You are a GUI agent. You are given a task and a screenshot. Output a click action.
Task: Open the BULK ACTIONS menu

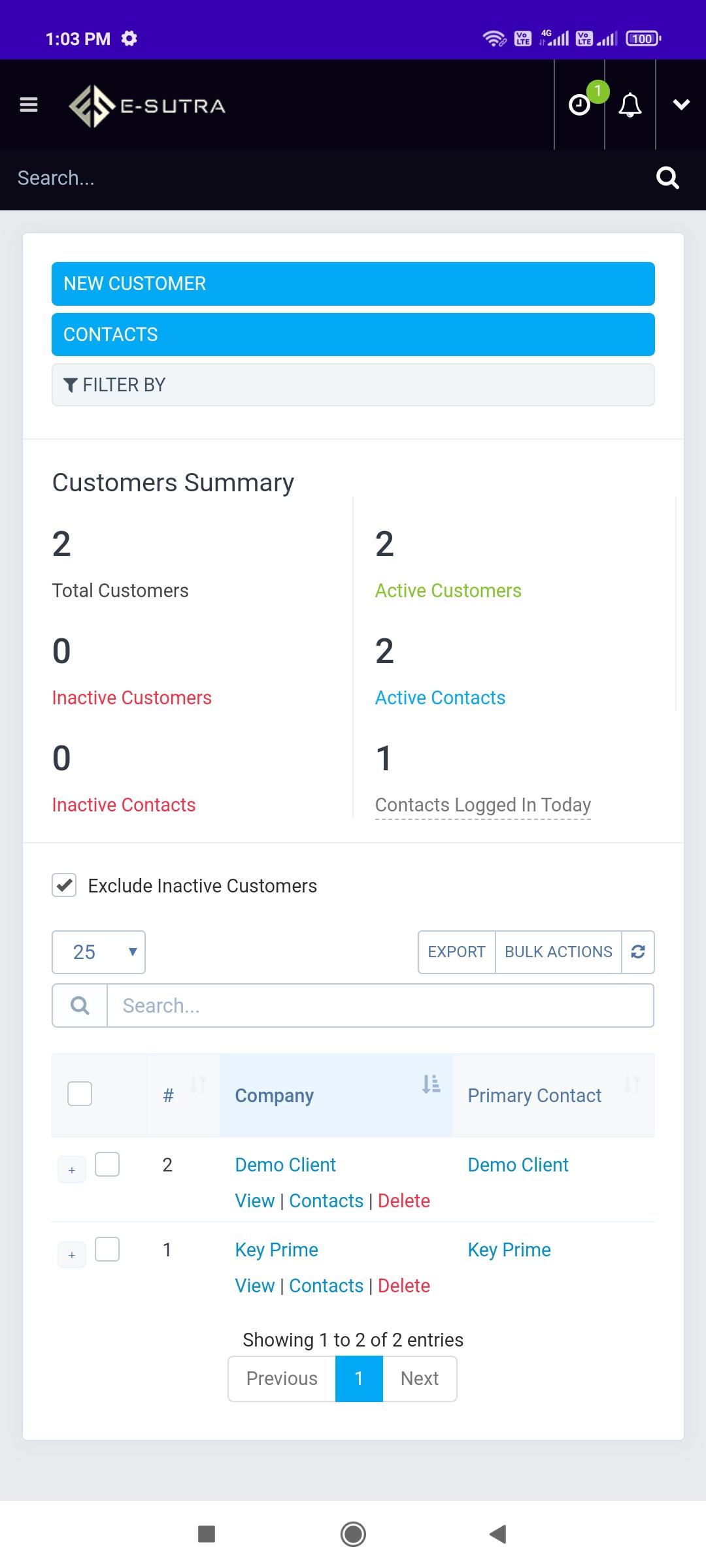point(558,952)
